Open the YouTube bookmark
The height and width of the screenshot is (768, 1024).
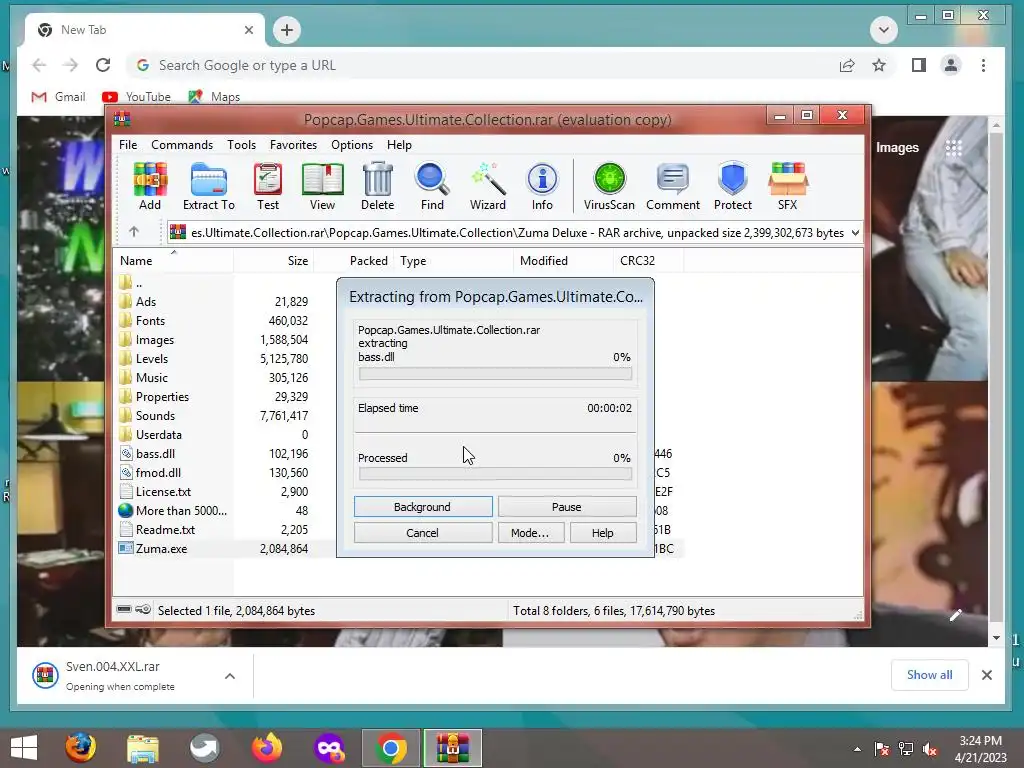[136, 97]
